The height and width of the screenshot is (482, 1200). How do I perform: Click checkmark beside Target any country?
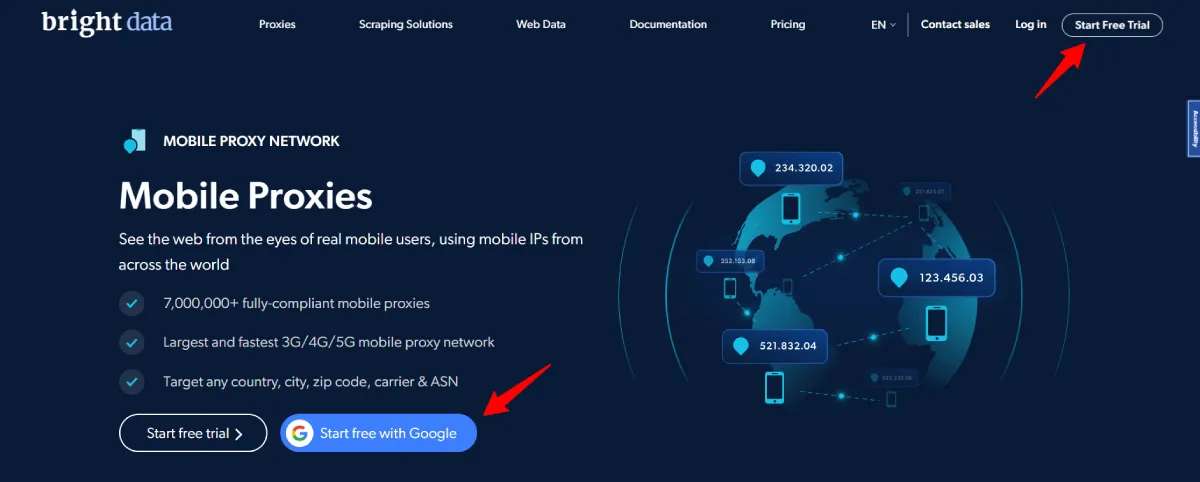(131, 381)
